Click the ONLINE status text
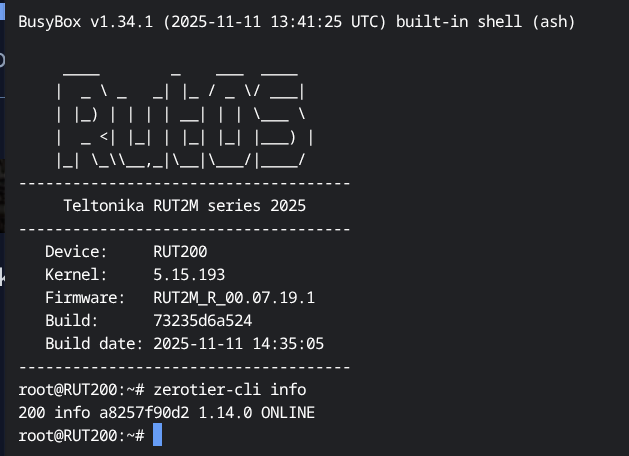The image size is (629, 456). click(287, 412)
